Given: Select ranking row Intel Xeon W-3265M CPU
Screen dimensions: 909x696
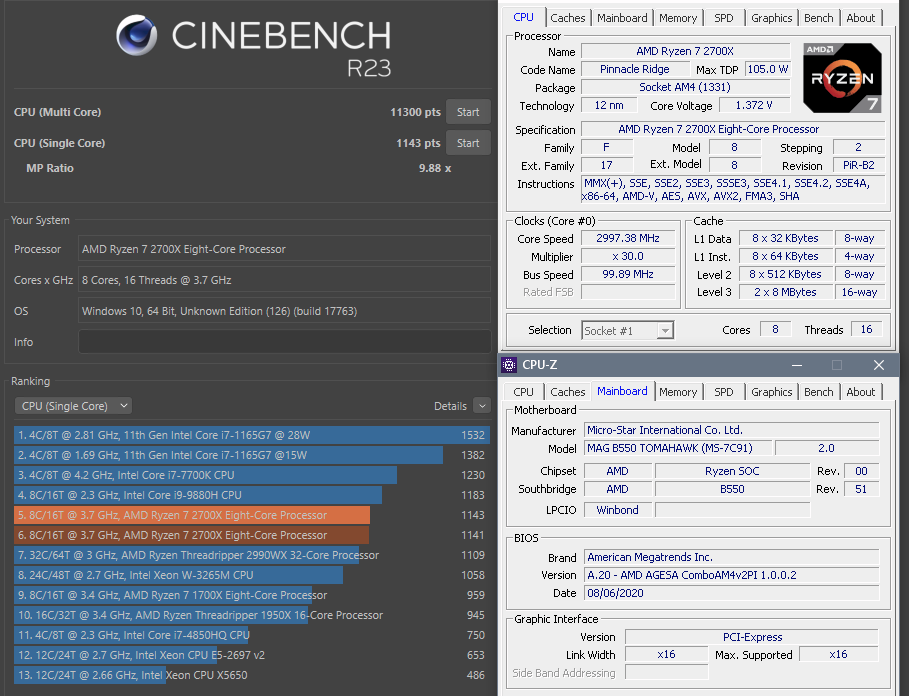Looking at the screenshot, I should tap(252, 575).
